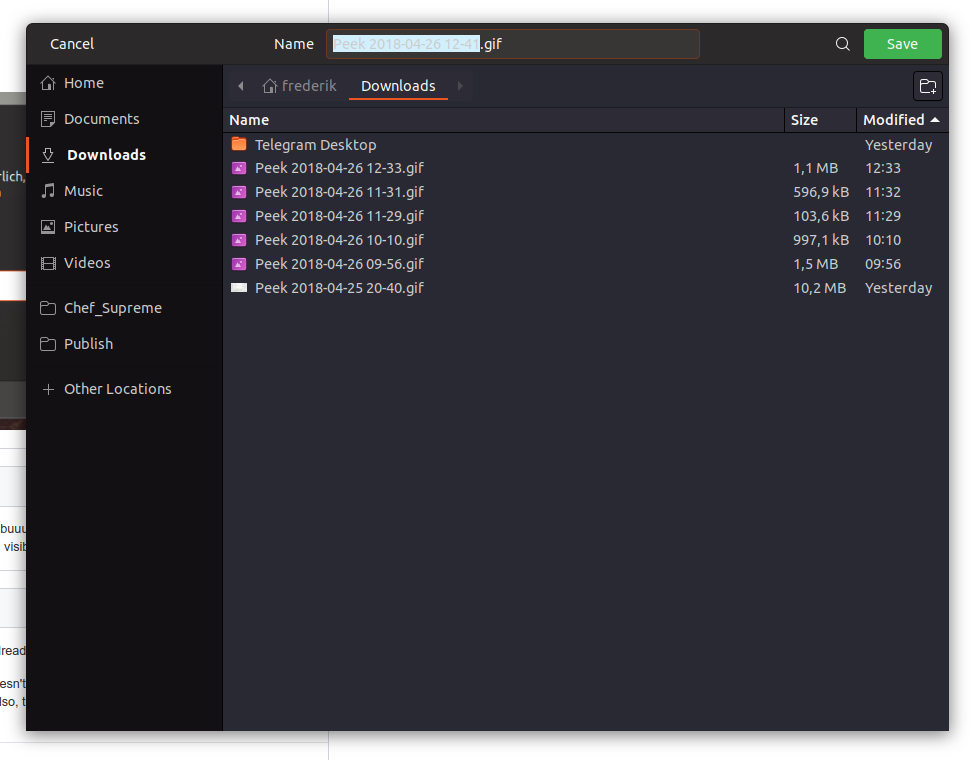Click the 997,1 kB size cell
The height and width of the screenshot is (760, 975).
click(x=821, y=240)
